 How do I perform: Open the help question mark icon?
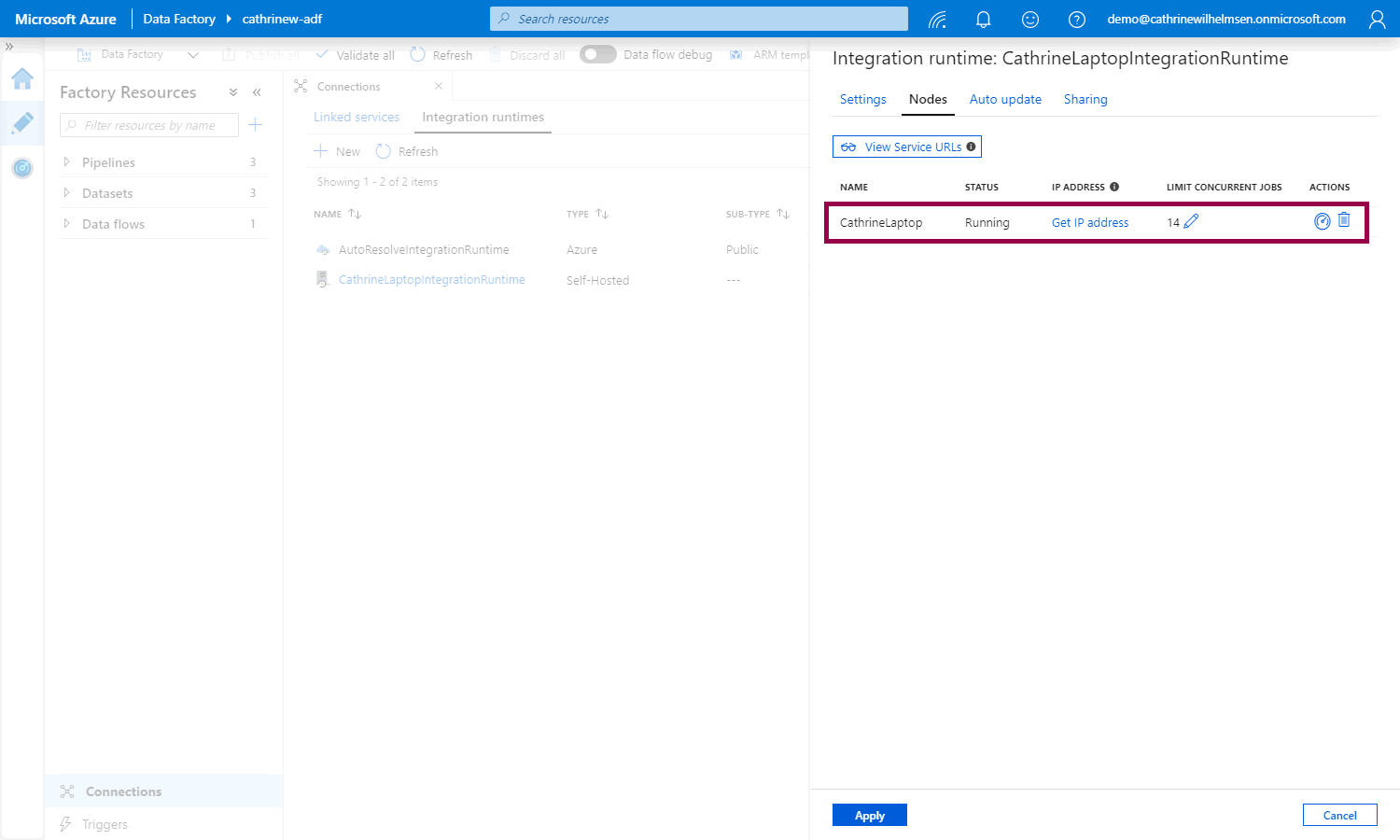[1076, 20]
